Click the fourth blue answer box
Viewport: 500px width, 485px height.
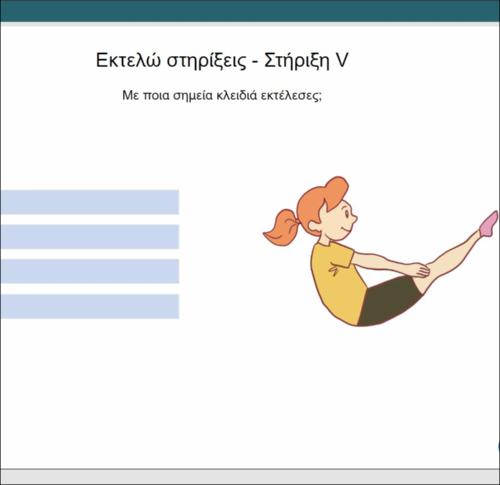[x=90, y=306]
